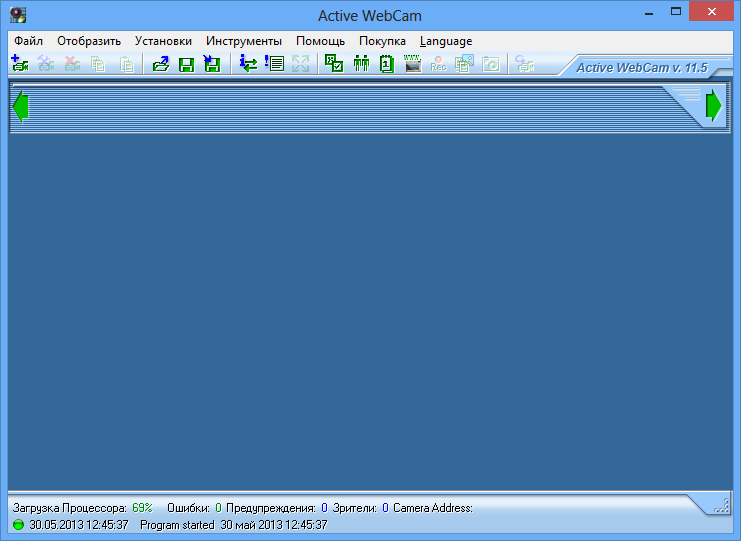
Task: Save with the green floppy disk icon
Action: pos(187,64)
